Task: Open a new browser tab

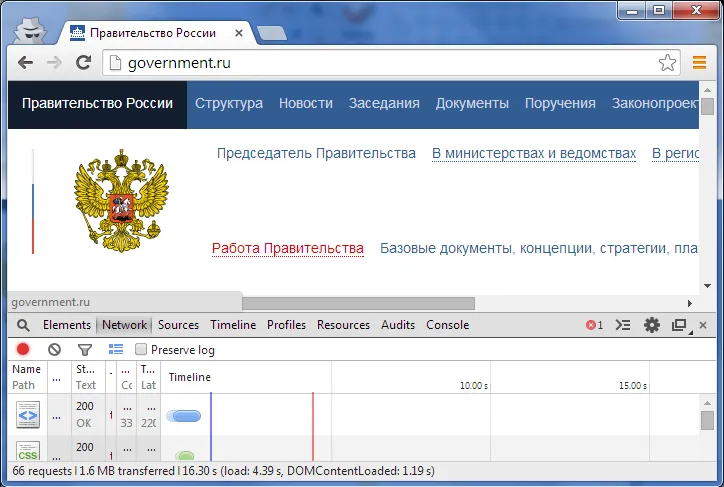Action: tap(272, 33)
